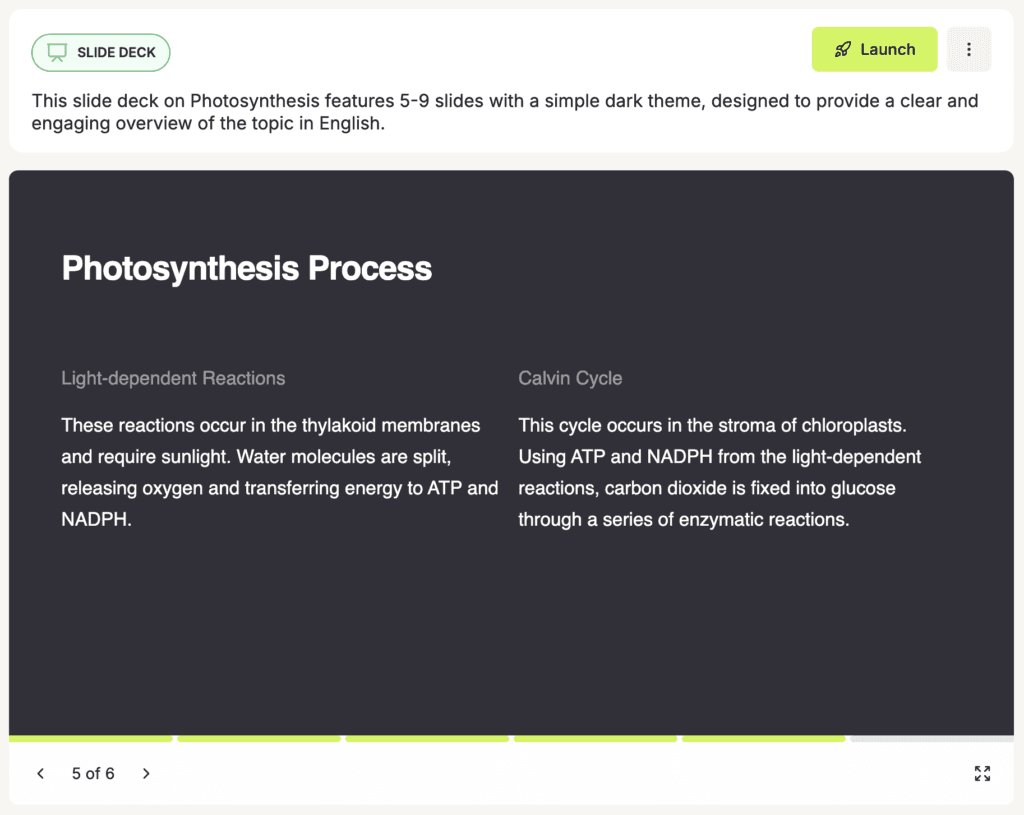The image size is (1024, 815).
Task: Click the presentation easel icon in badge
Action: point(57,52)
